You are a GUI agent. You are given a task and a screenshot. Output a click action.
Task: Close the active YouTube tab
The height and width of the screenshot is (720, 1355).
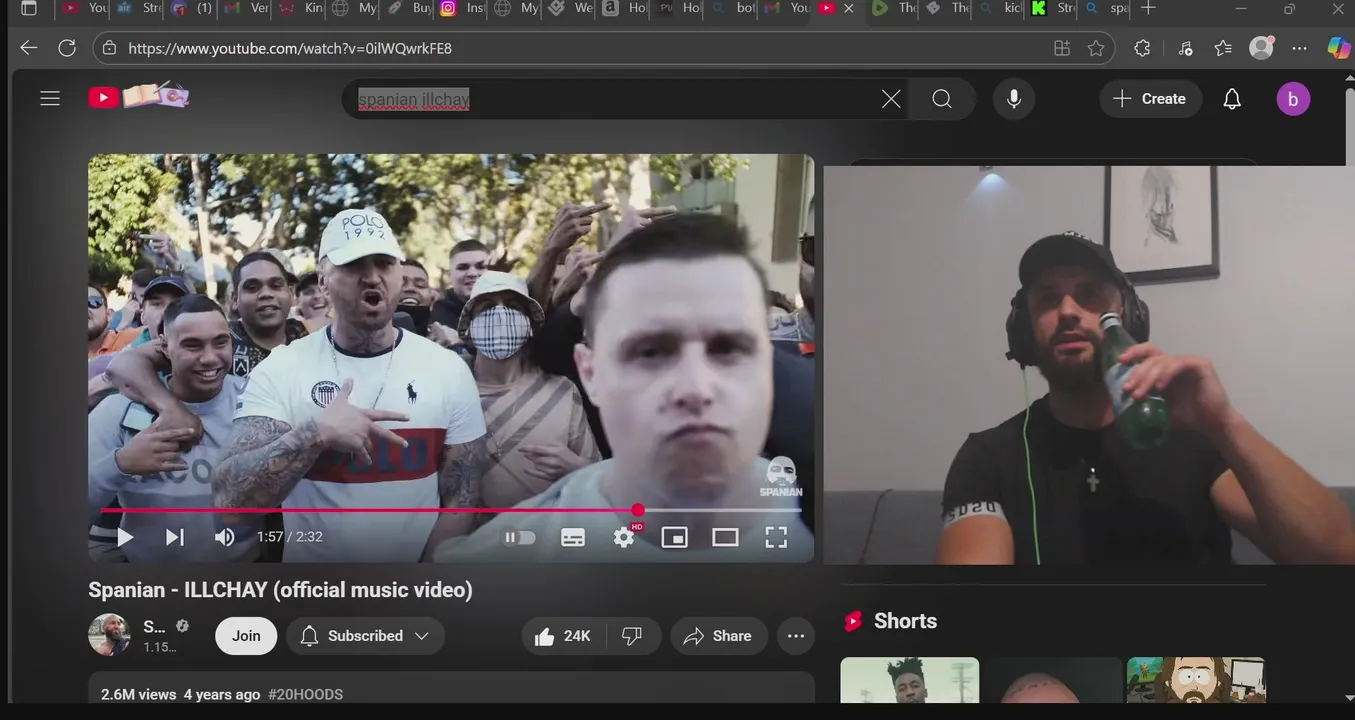click(849, 8)
